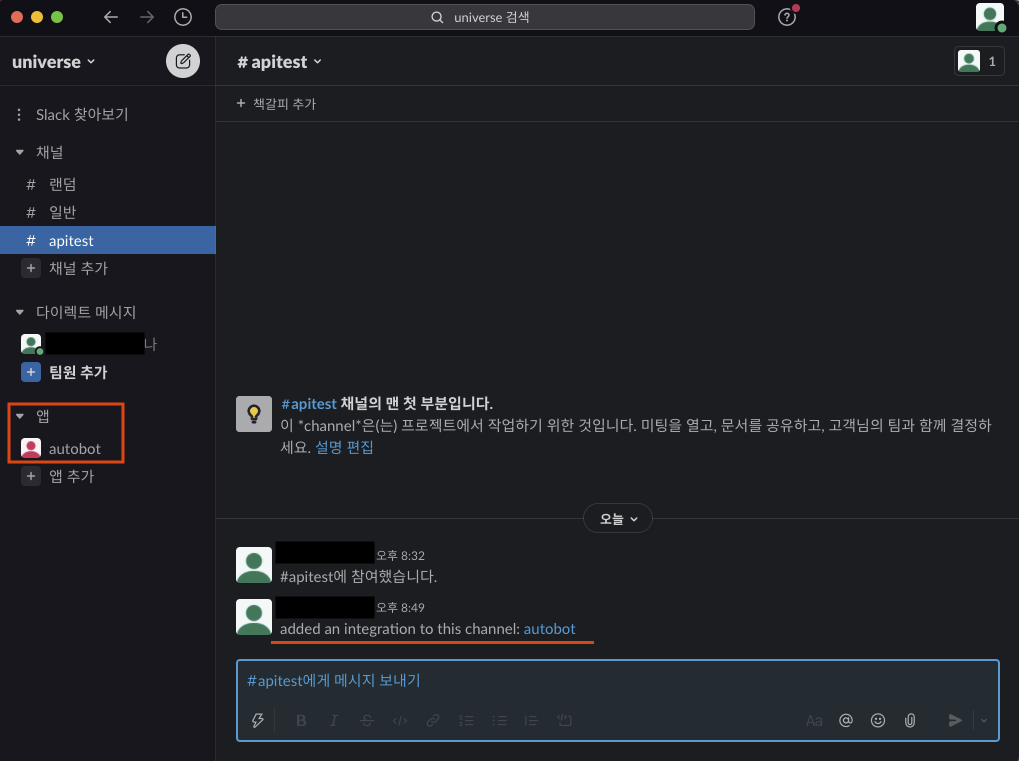Toggle italic formatting
The height and width of the screenshot is (761, 1019).
333,720
